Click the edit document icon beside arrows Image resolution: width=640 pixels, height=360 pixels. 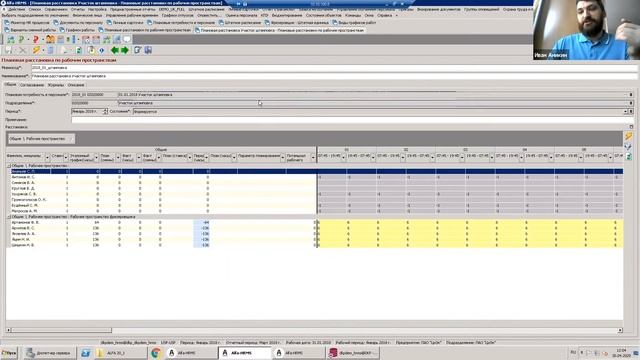tap(138, 50)
